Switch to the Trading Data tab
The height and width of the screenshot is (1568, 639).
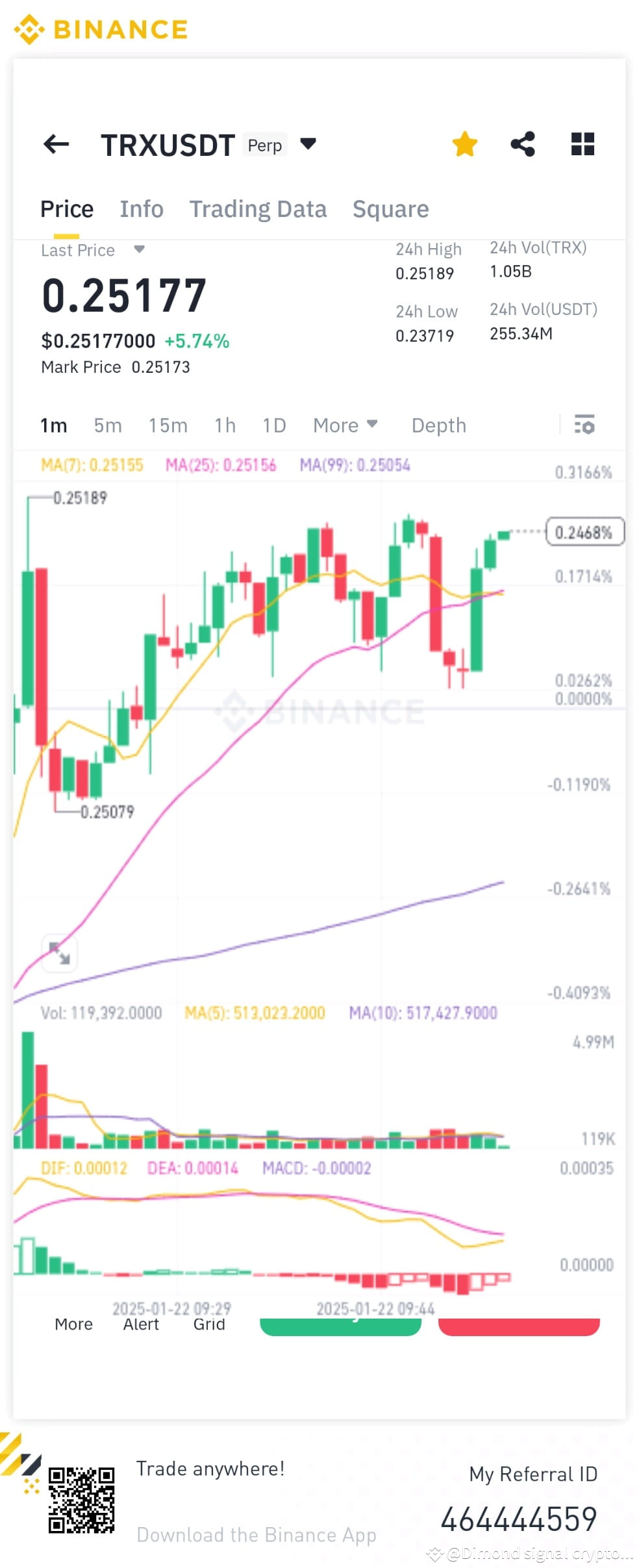click(258, 209)
